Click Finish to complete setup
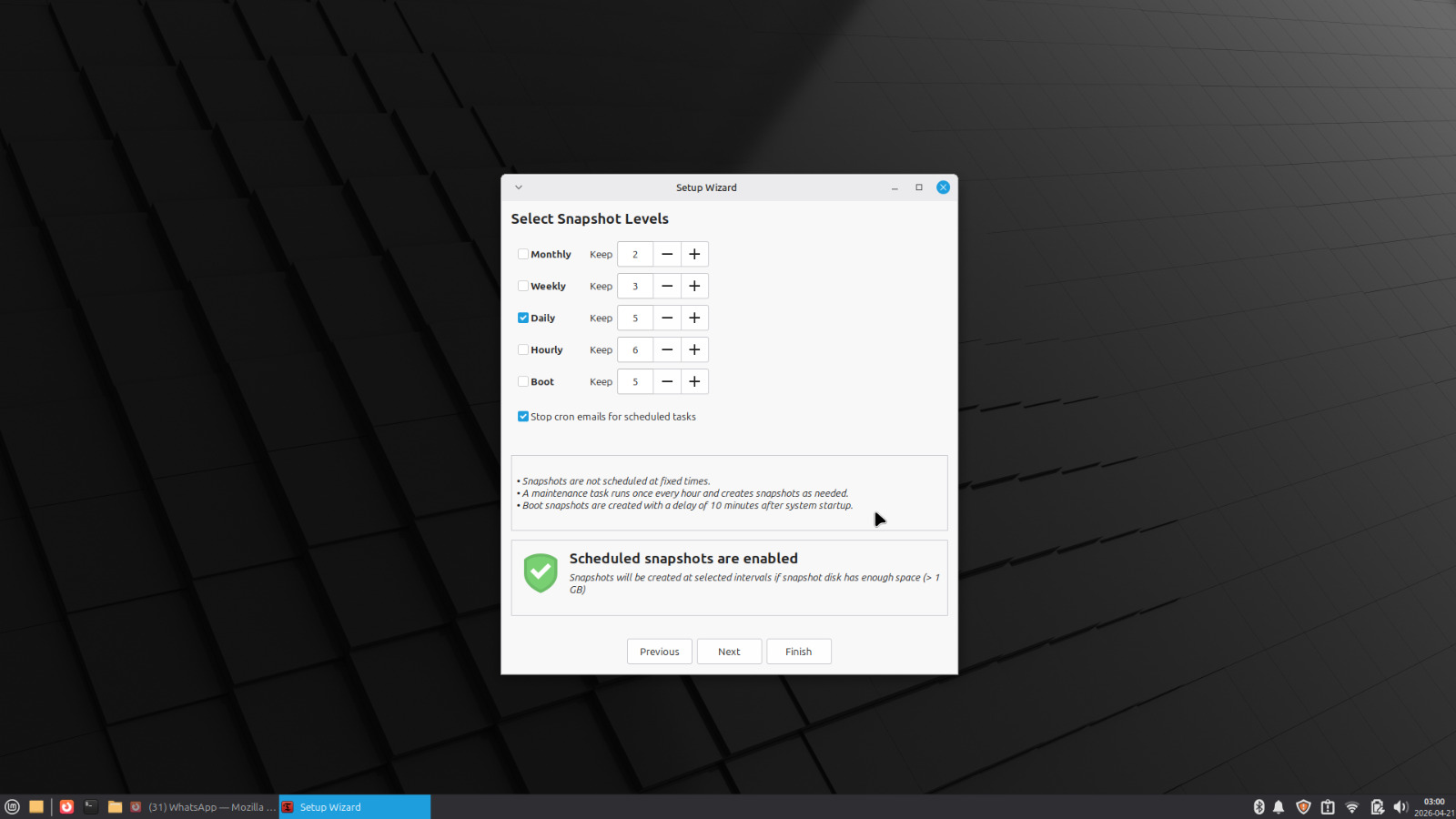Screen dimensions: 1456x819 [x=798, y=652]
